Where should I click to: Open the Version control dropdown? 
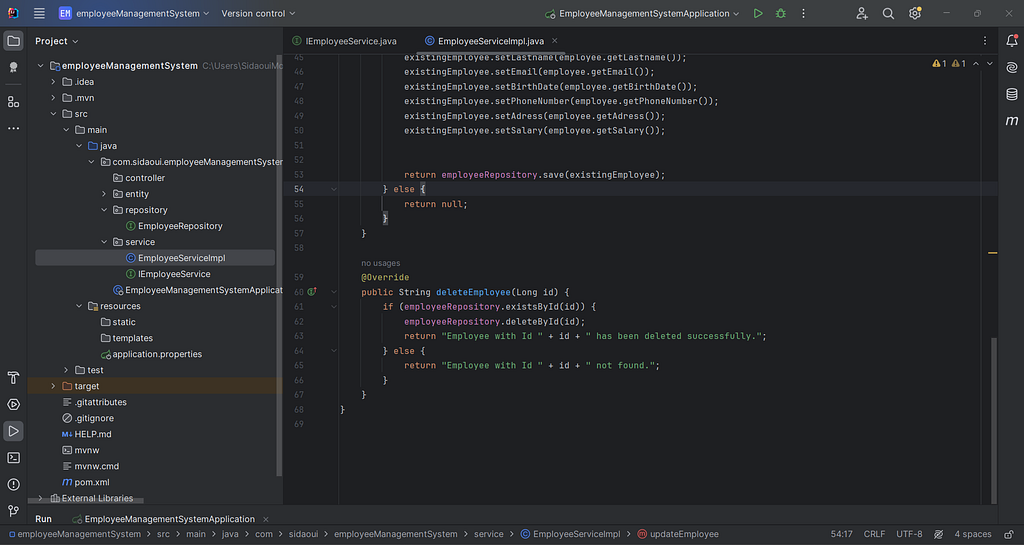[x=258, y=13]
